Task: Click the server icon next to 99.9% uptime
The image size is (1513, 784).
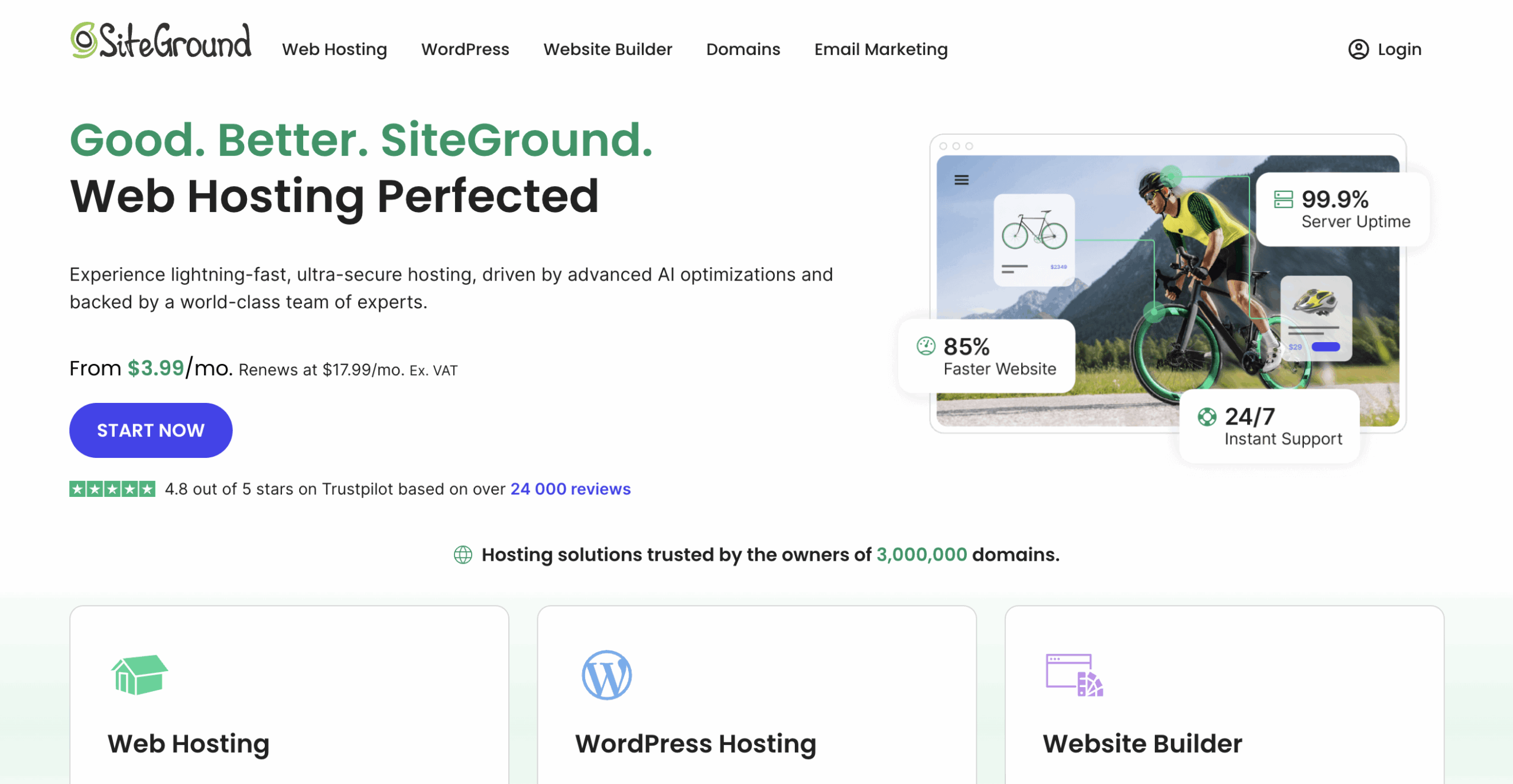Action: [x=1283, y=199]
